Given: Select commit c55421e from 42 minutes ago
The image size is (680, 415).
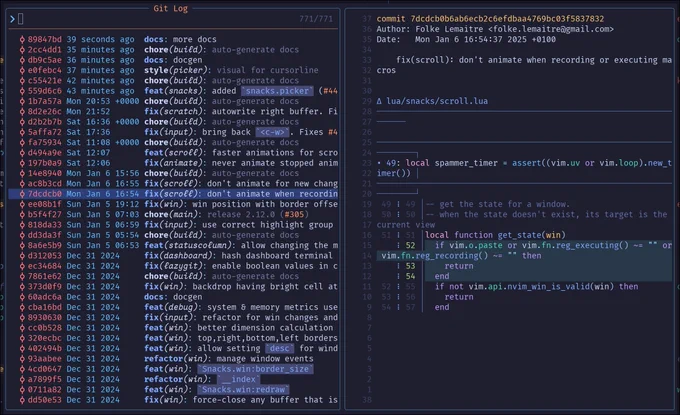Looking at the screenshot, I should (x=173, y=81).
